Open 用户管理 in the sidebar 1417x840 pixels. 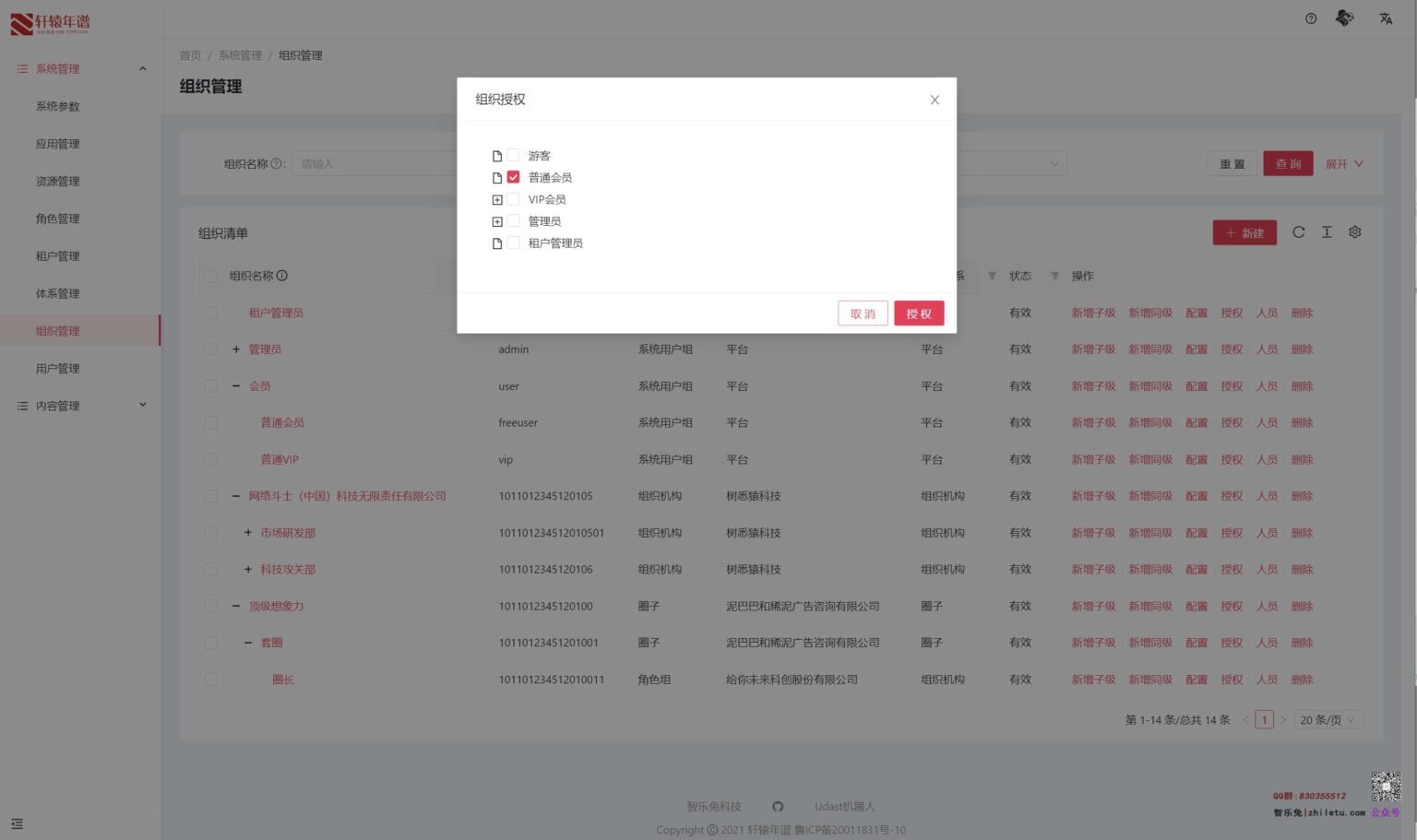coord(58,369)
